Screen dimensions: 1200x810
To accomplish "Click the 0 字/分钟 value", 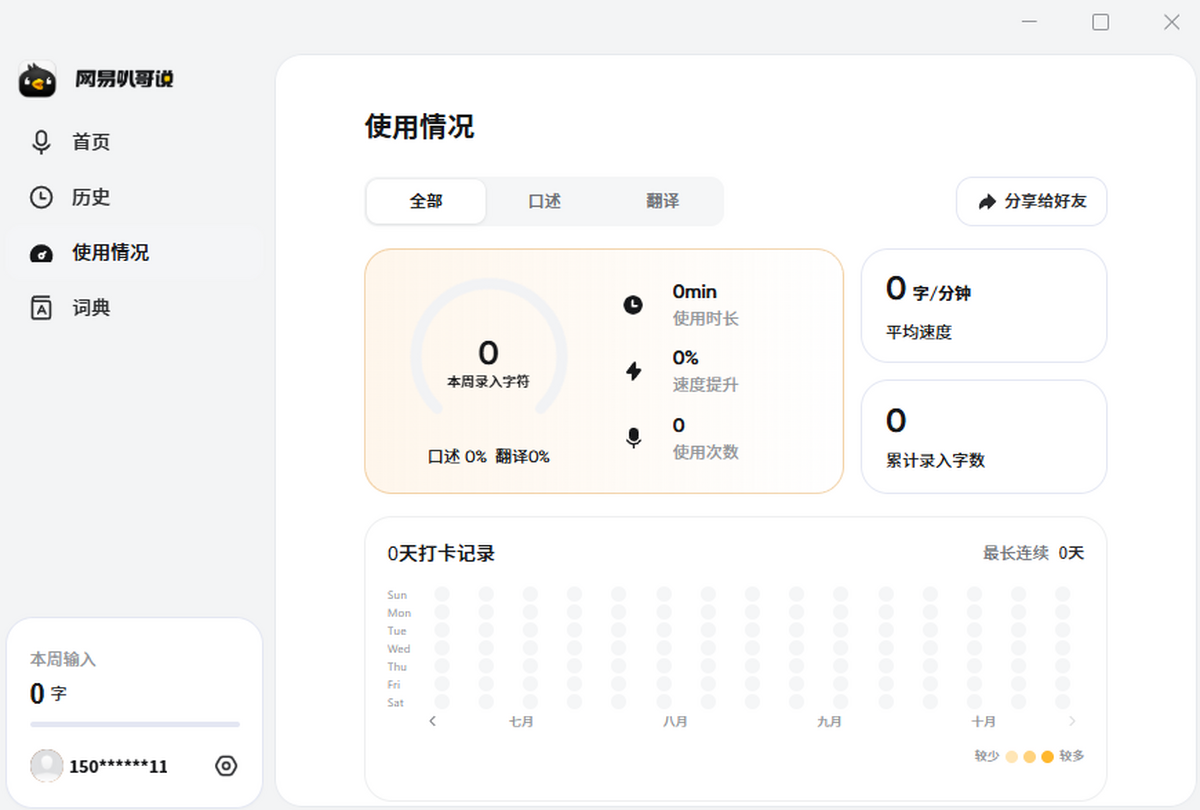I will tap(929, 290).
